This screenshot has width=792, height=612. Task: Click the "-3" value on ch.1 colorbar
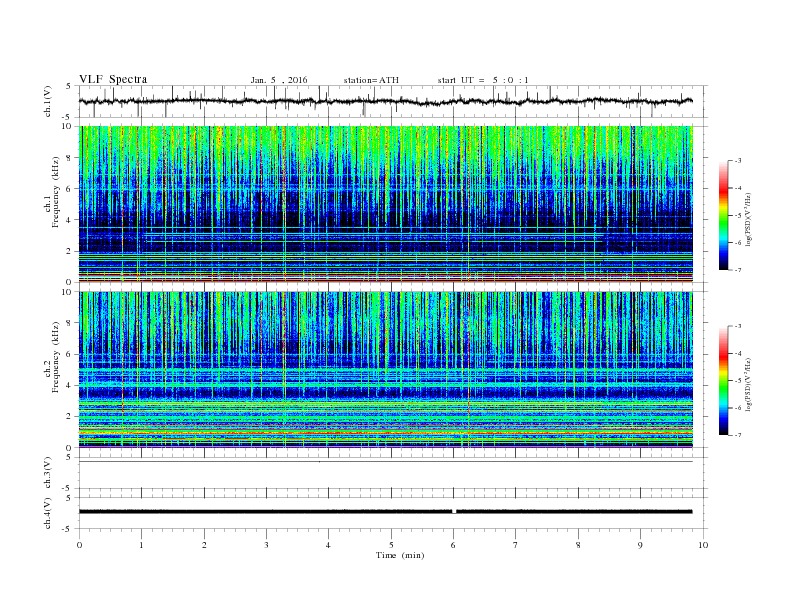pyautogui.click(x=738, y=161)
